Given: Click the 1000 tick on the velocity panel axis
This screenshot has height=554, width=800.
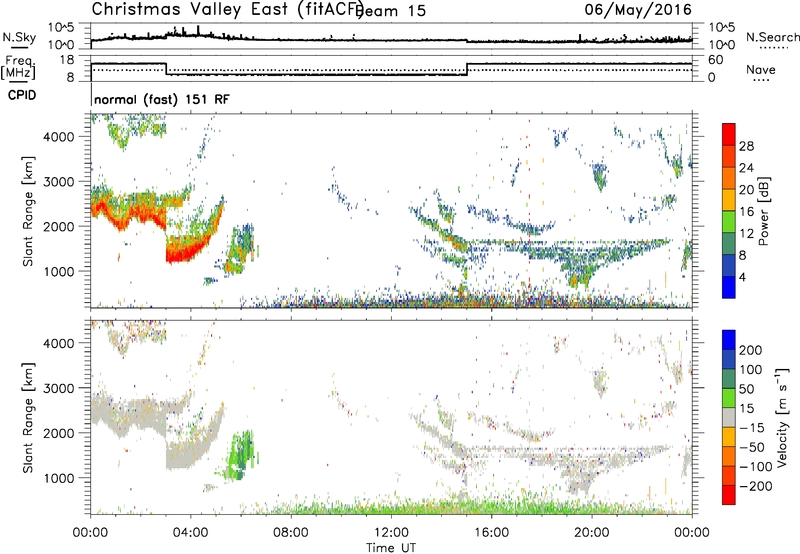Looking at the screenshot, I should point(59,479).
